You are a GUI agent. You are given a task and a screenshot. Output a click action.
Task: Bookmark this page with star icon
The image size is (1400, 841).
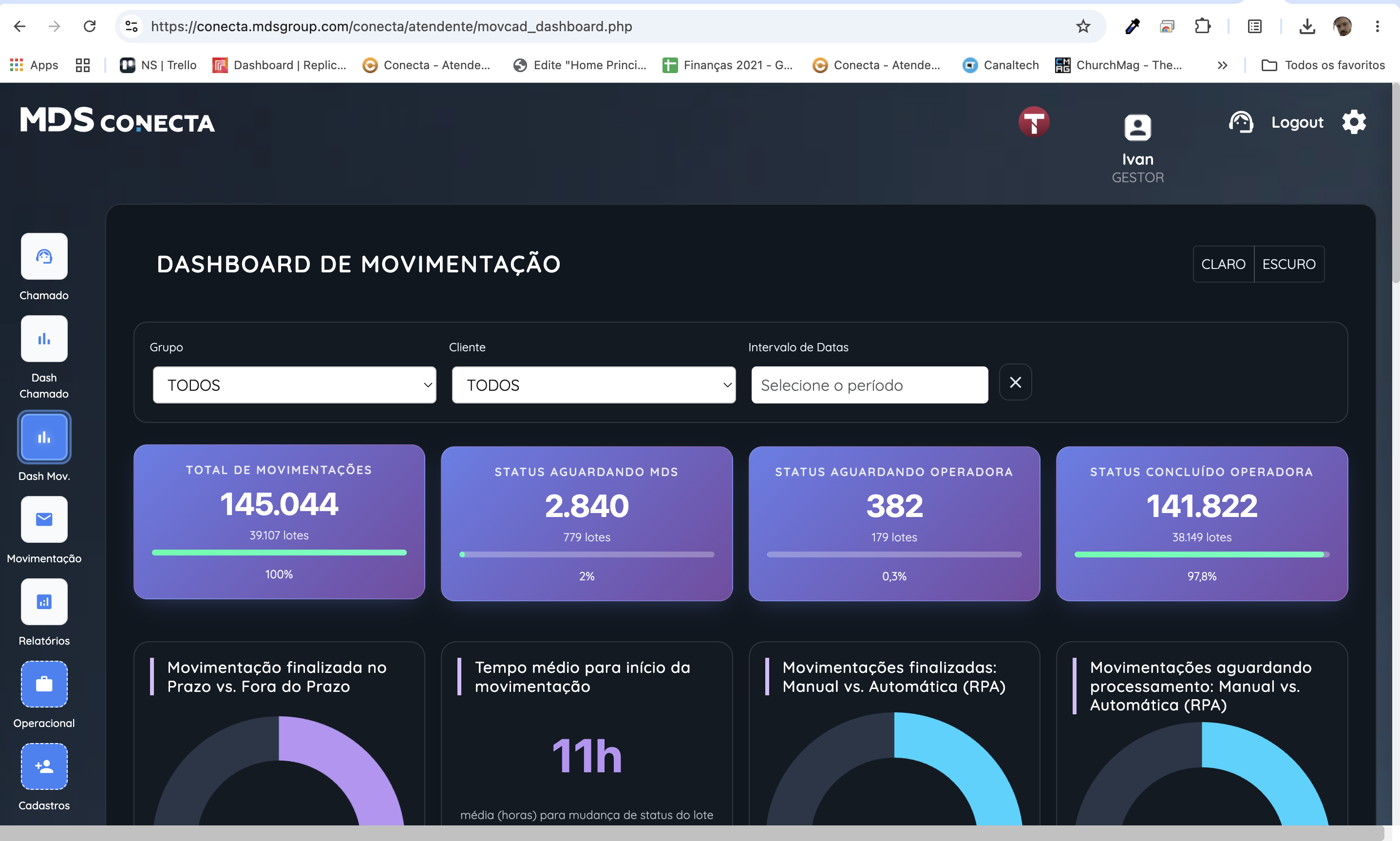coord(1083,26)
